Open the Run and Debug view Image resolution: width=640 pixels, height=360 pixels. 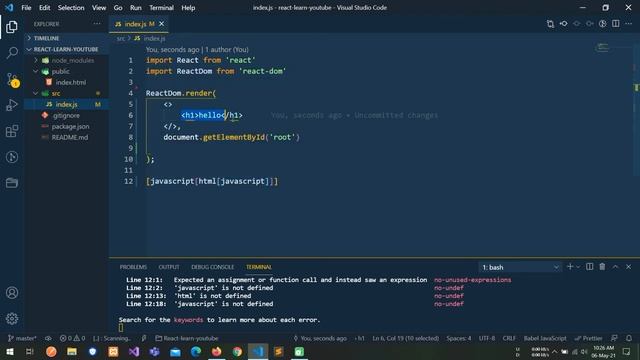tap(12, 105)
